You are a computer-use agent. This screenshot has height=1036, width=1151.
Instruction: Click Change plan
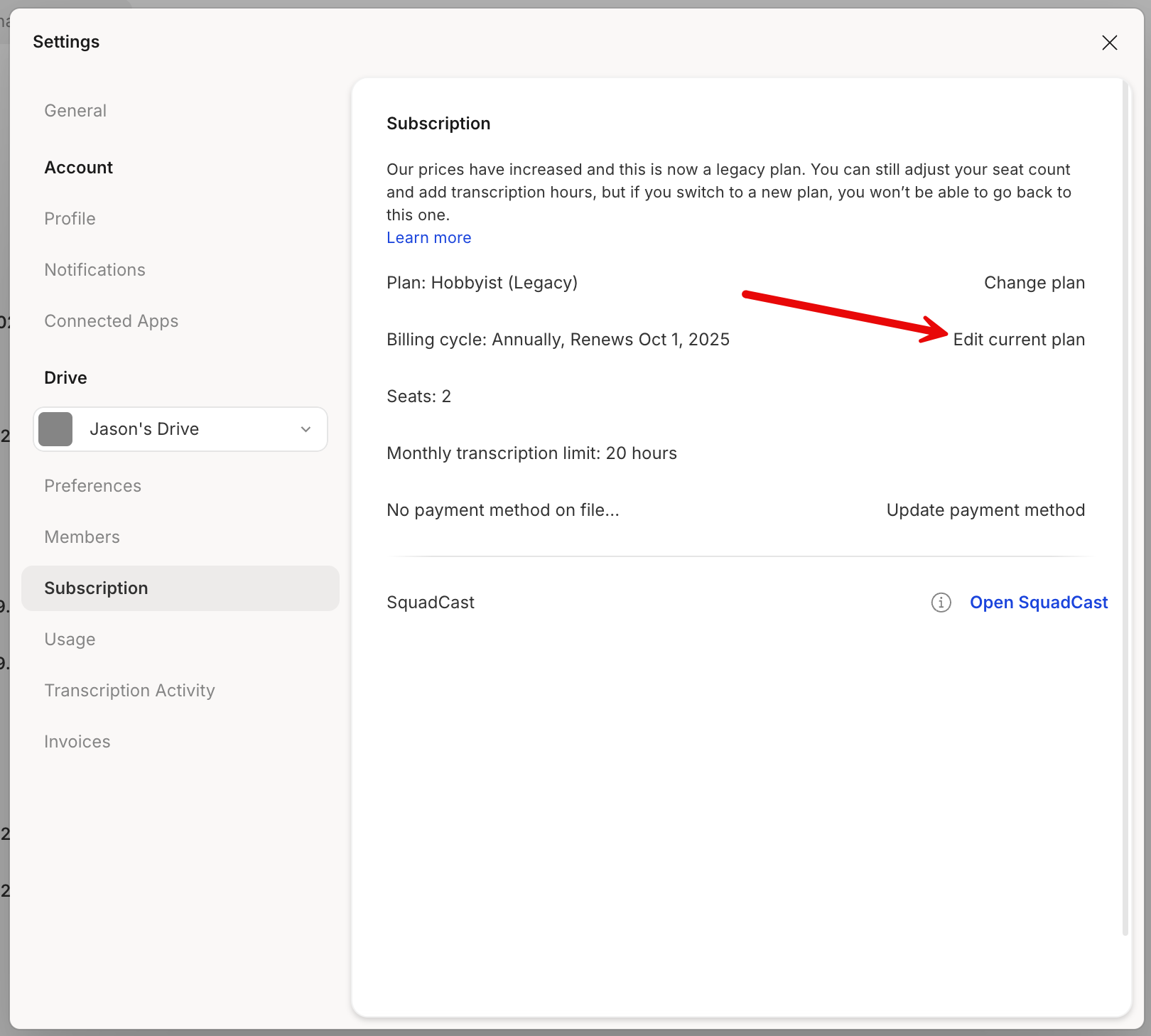(1034, 282)
